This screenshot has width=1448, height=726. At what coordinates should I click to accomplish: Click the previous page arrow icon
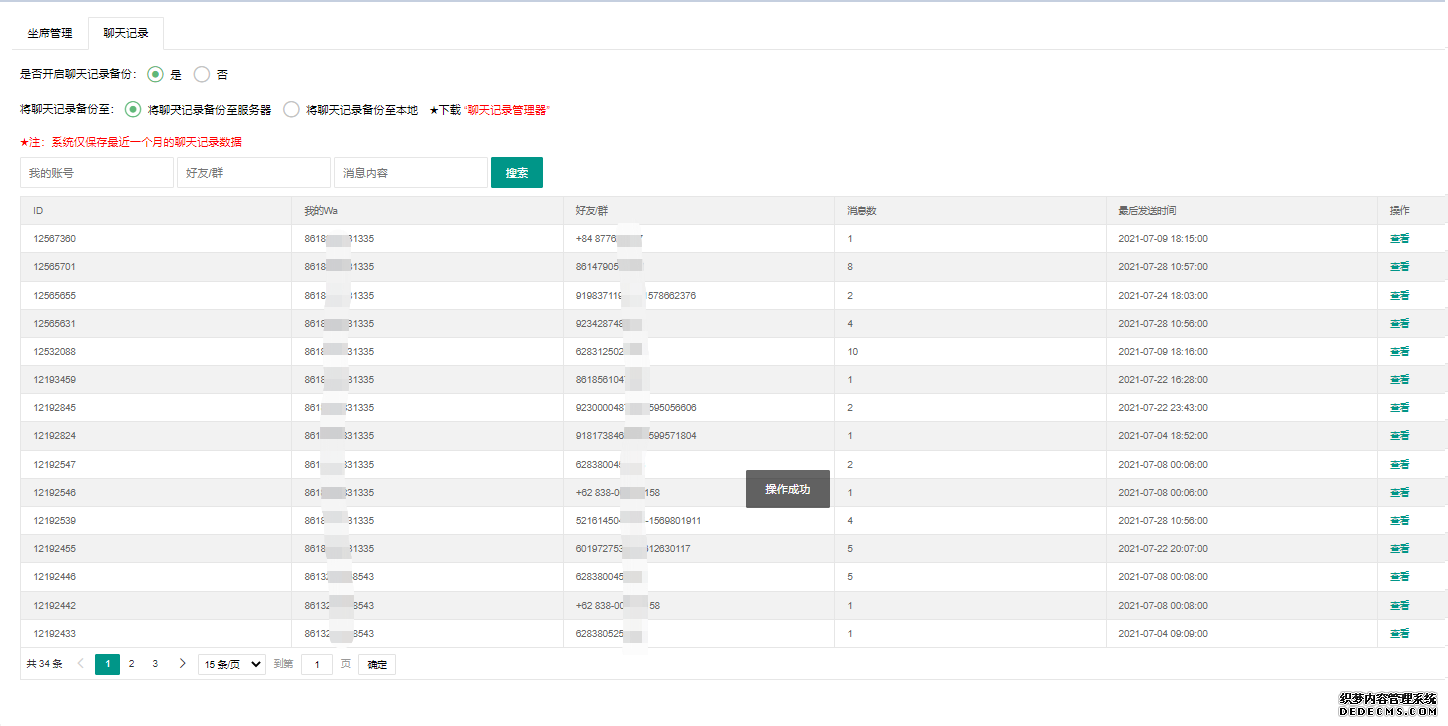(x=81, y=664)
